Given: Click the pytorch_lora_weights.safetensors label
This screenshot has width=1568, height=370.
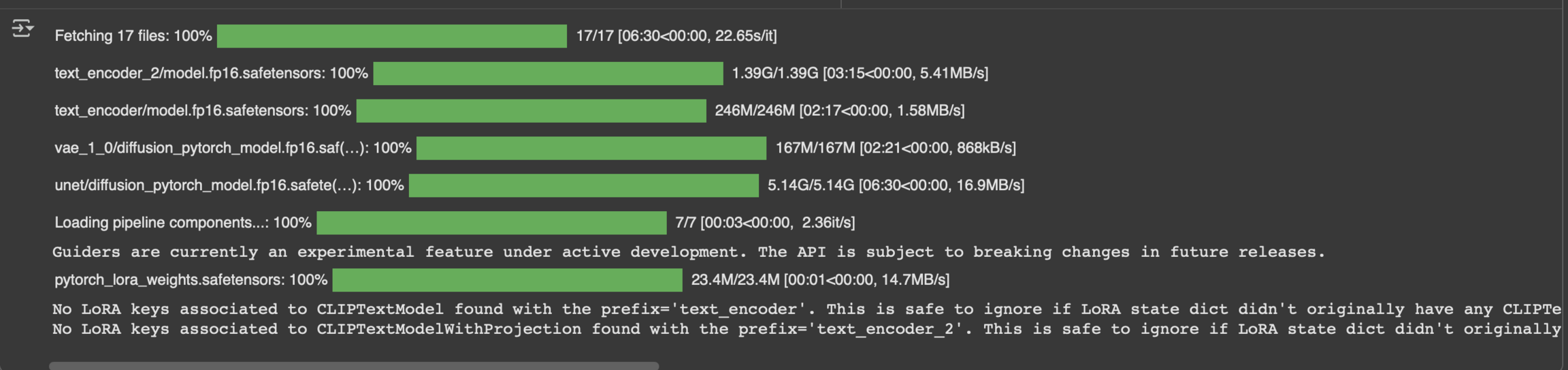Looking at the screenshot, I should click(x=191, y=280).
